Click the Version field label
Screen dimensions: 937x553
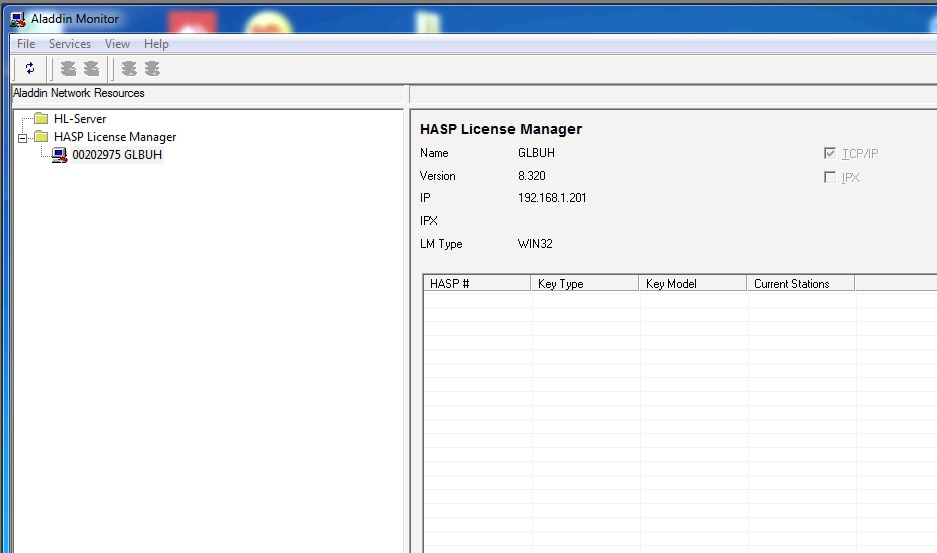[437, 176]
